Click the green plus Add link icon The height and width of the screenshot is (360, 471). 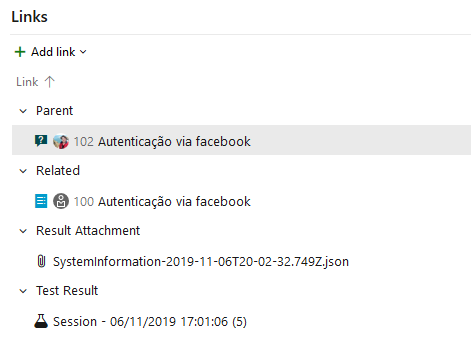pyautogui.click(x=20, y=52)
